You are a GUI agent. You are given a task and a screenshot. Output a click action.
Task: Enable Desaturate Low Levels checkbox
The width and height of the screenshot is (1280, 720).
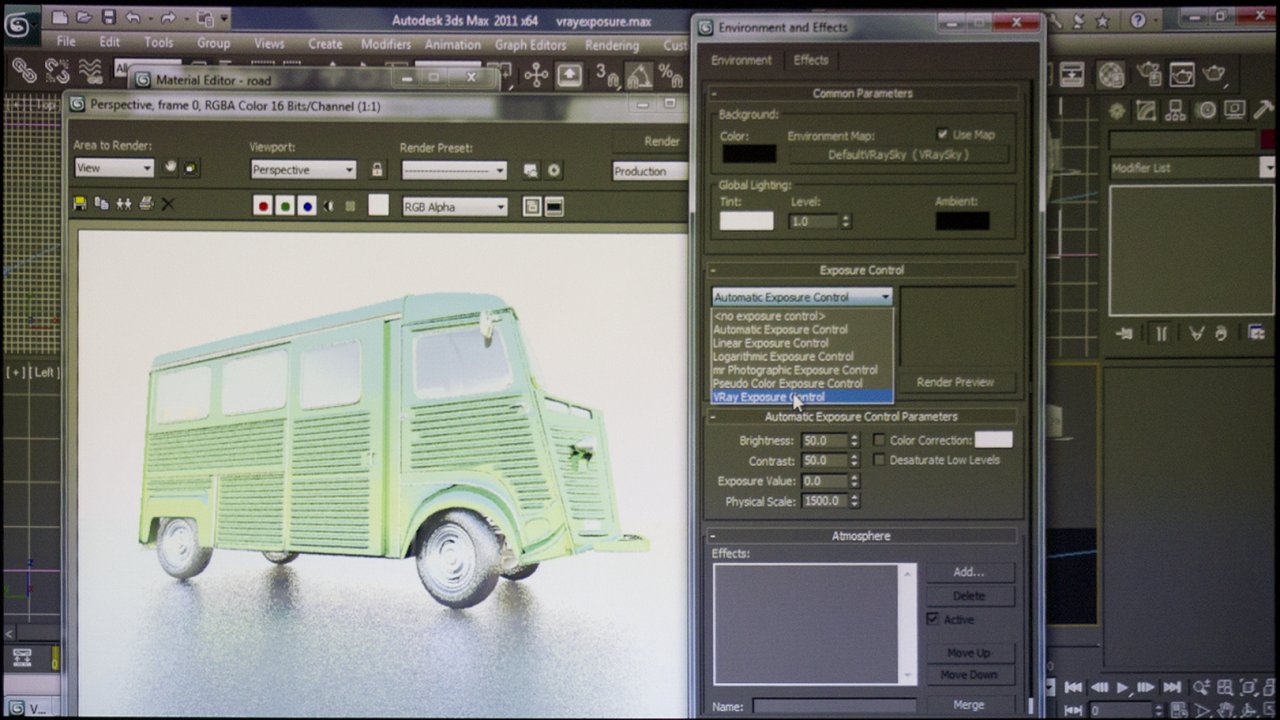point(879,460)
